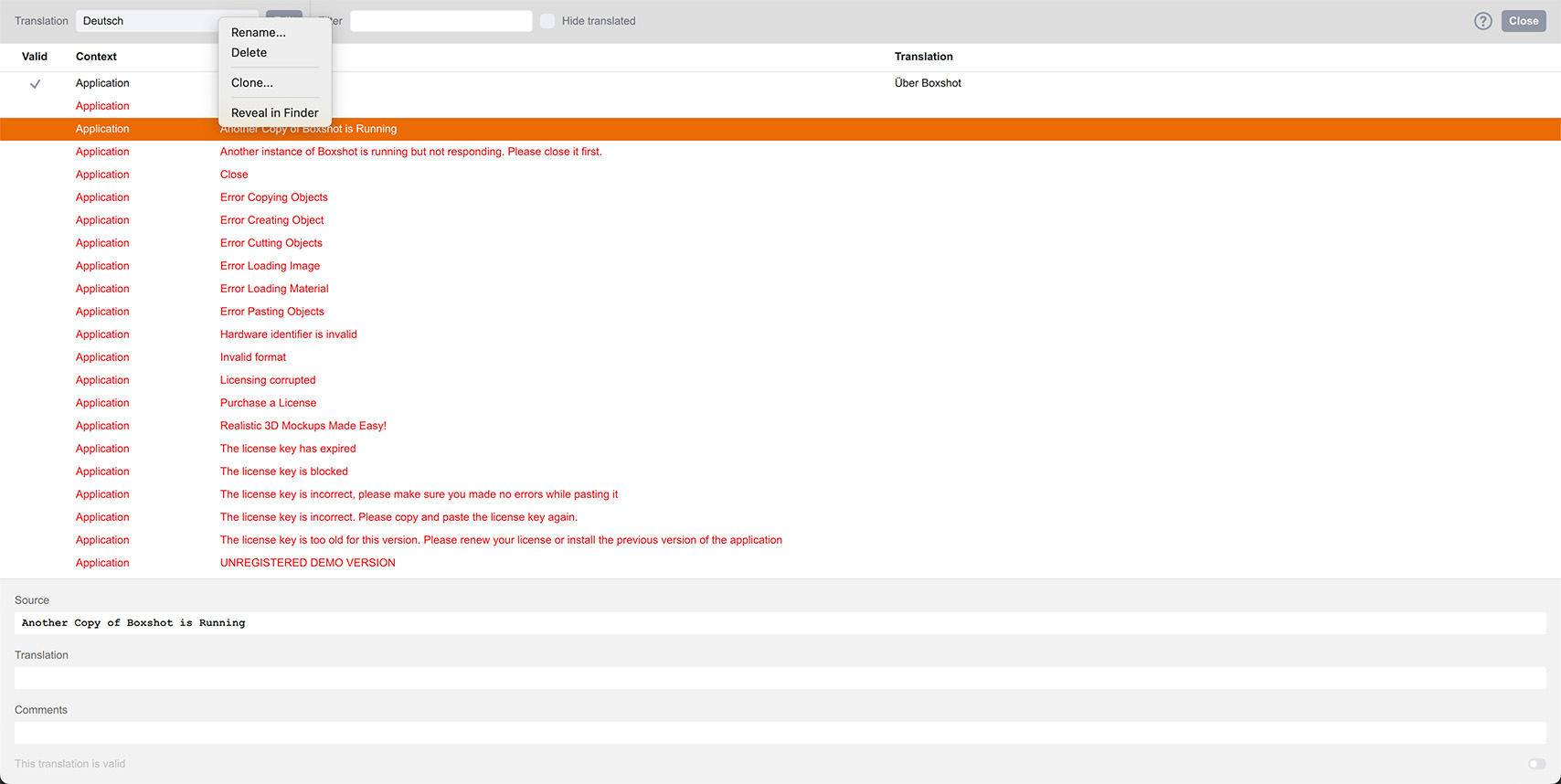Select the 'Purchase a License' row
The image size is (1561, 784).
tap(268, 403)
